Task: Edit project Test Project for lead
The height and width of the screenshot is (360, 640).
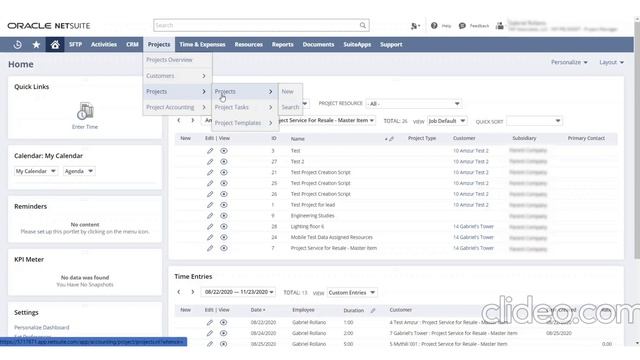Action: coord(210,205)
